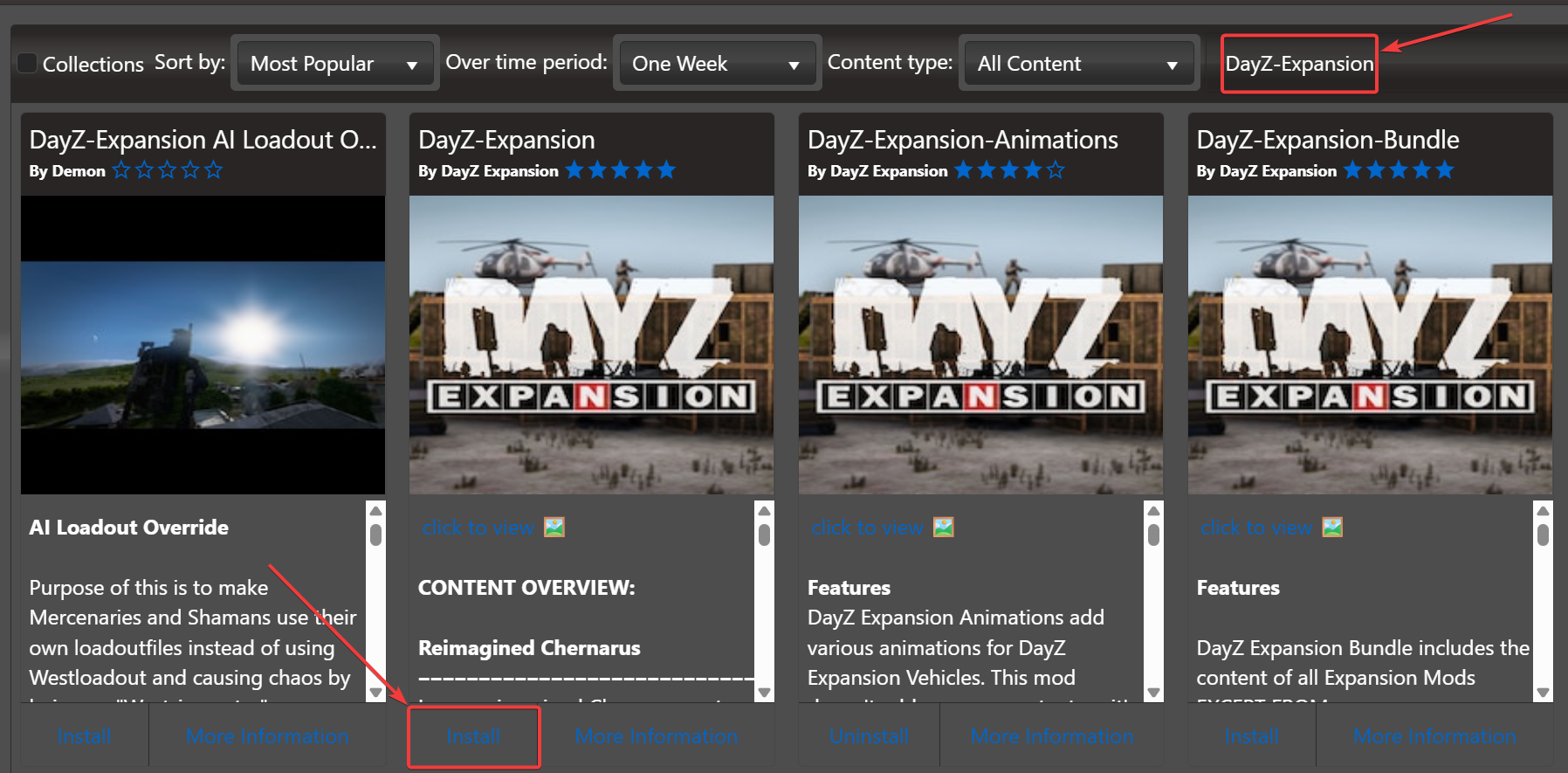Click 'AI Loadout Override' heading text
Image resolution: width=1568 pixels, height=773 pixels.
(129, 528)
